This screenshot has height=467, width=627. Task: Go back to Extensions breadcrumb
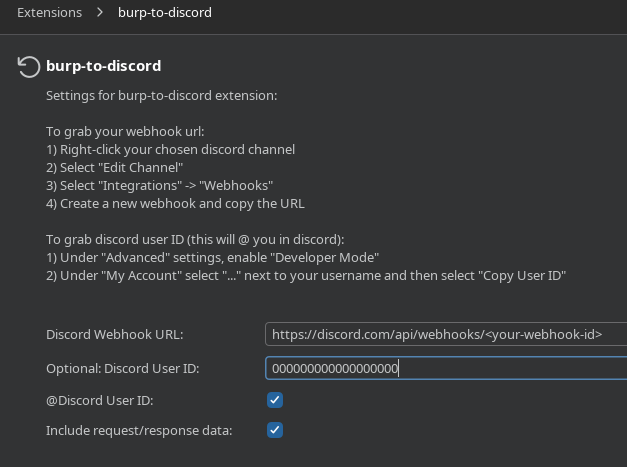point(50,13)
